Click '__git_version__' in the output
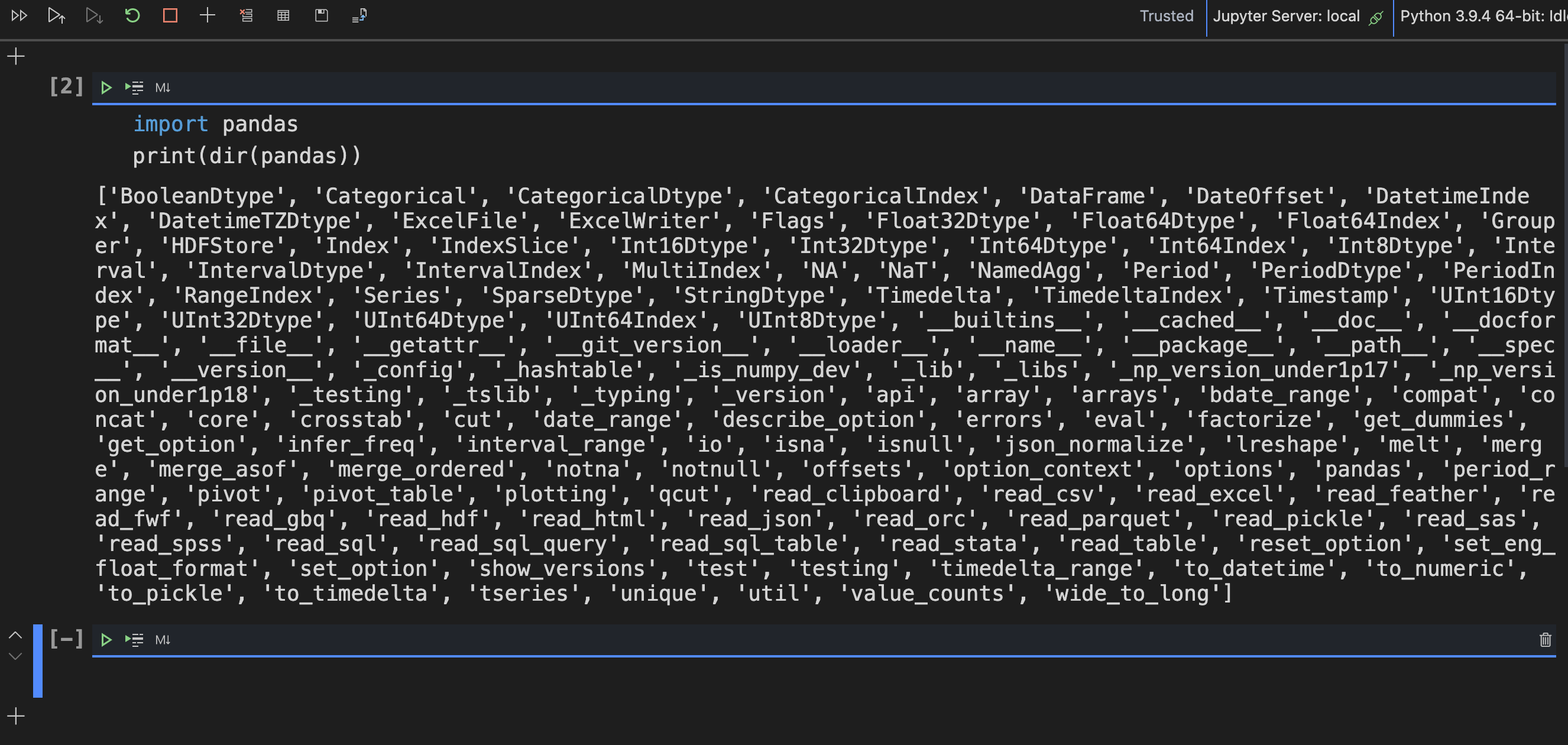The height and width of the screenshot is (745, 1568). (652, 345)
